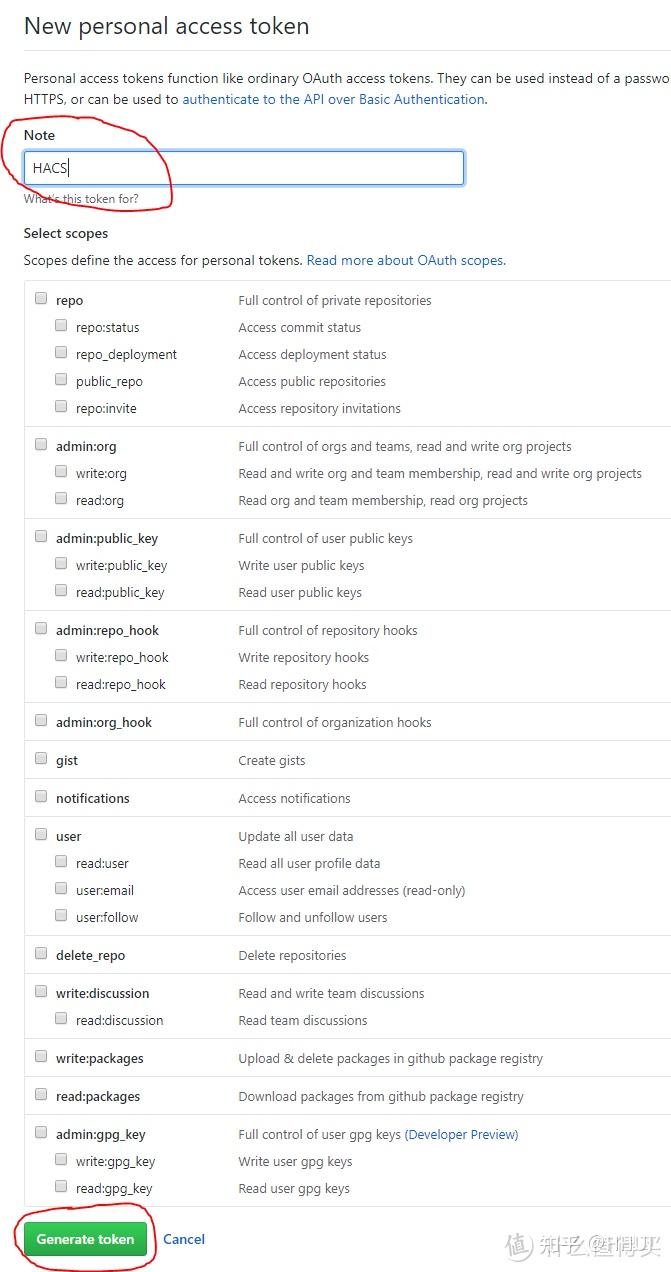
Task: Select the admin:org scope checkbox
Action: click(41, 444)
